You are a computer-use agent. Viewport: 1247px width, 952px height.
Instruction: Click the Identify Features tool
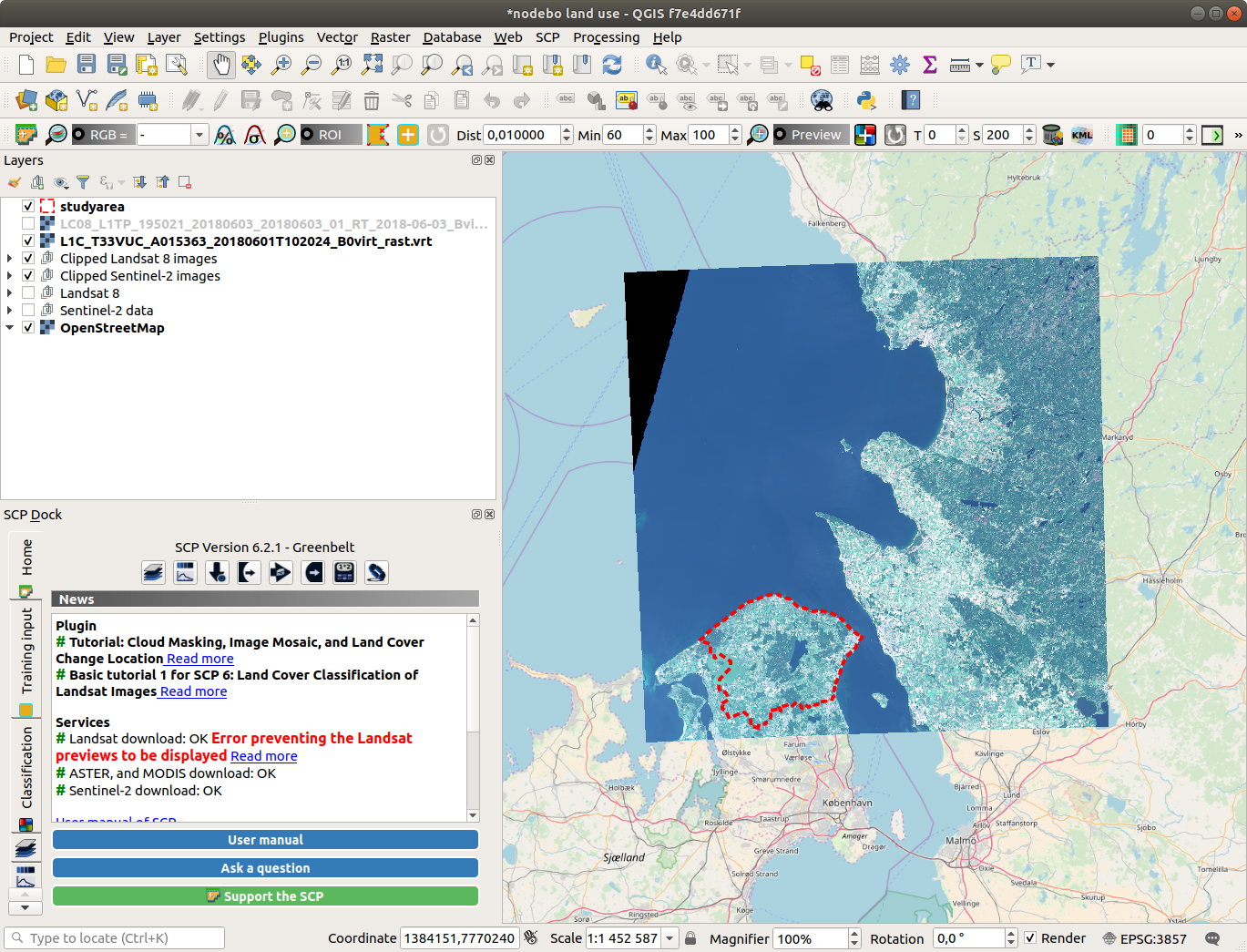(656, 65)
